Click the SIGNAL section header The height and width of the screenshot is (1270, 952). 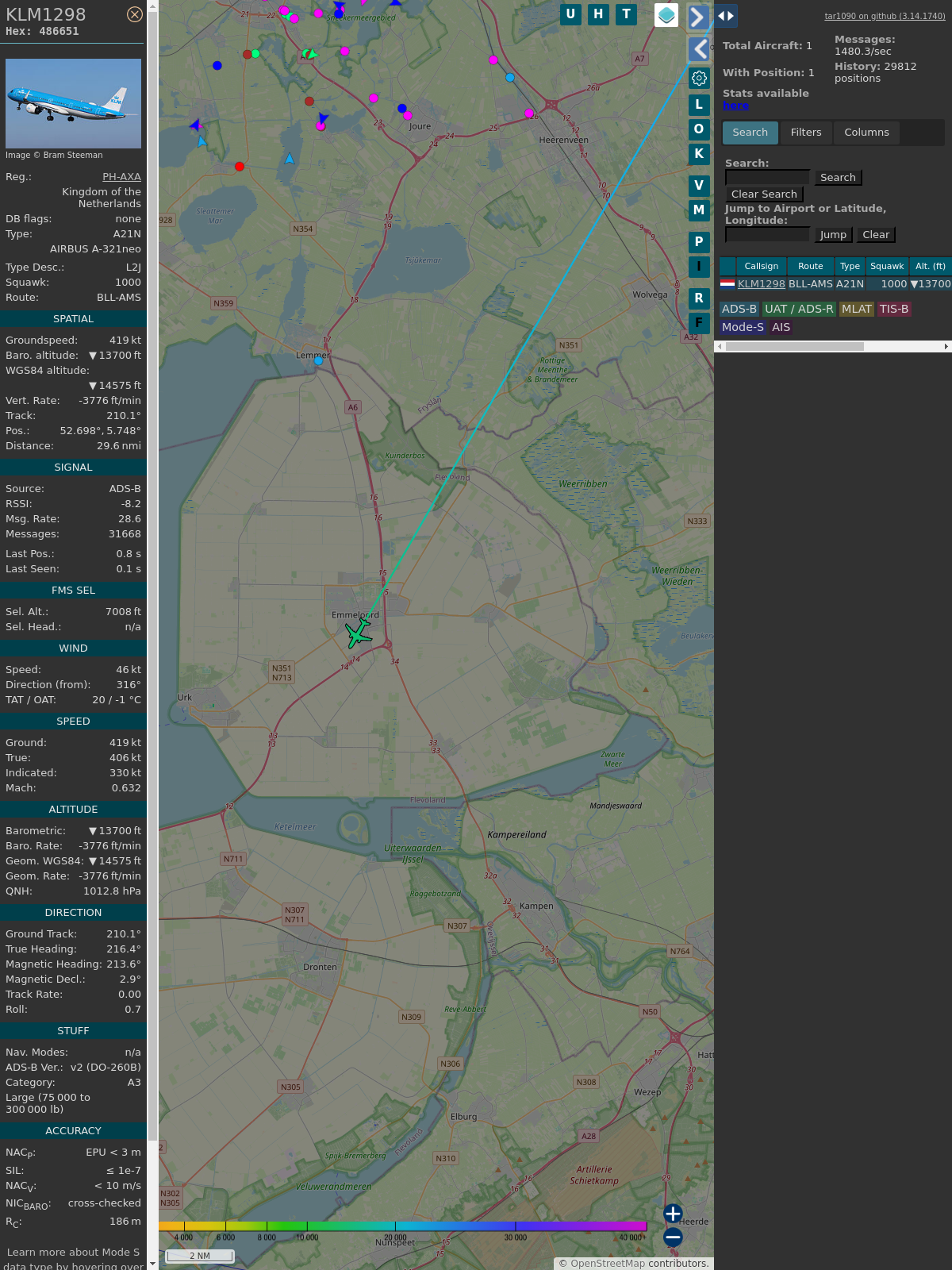pos(73,468)
